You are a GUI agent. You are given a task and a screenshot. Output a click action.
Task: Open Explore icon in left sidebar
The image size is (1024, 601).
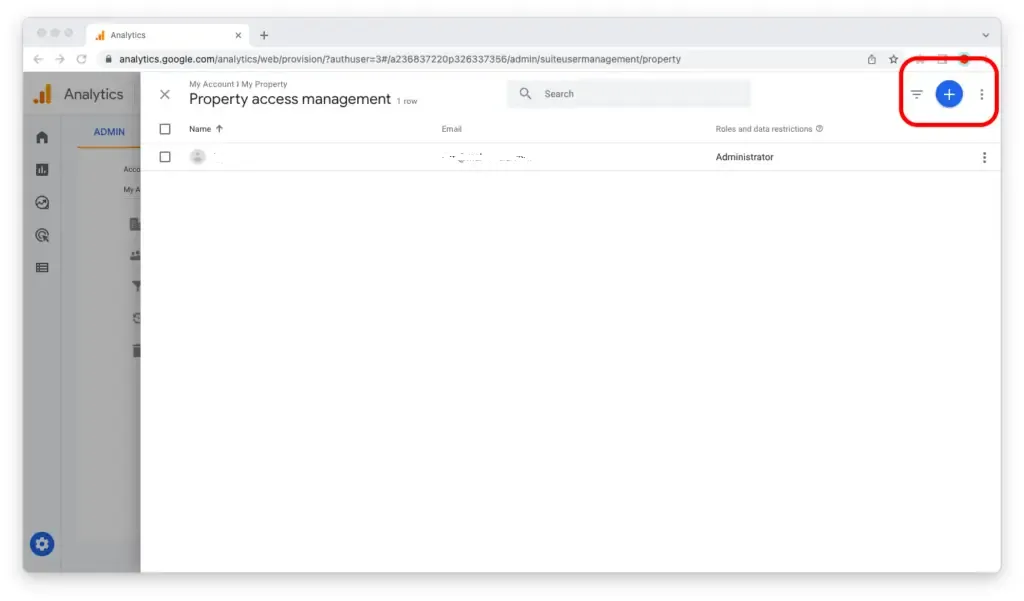point(42,202)
